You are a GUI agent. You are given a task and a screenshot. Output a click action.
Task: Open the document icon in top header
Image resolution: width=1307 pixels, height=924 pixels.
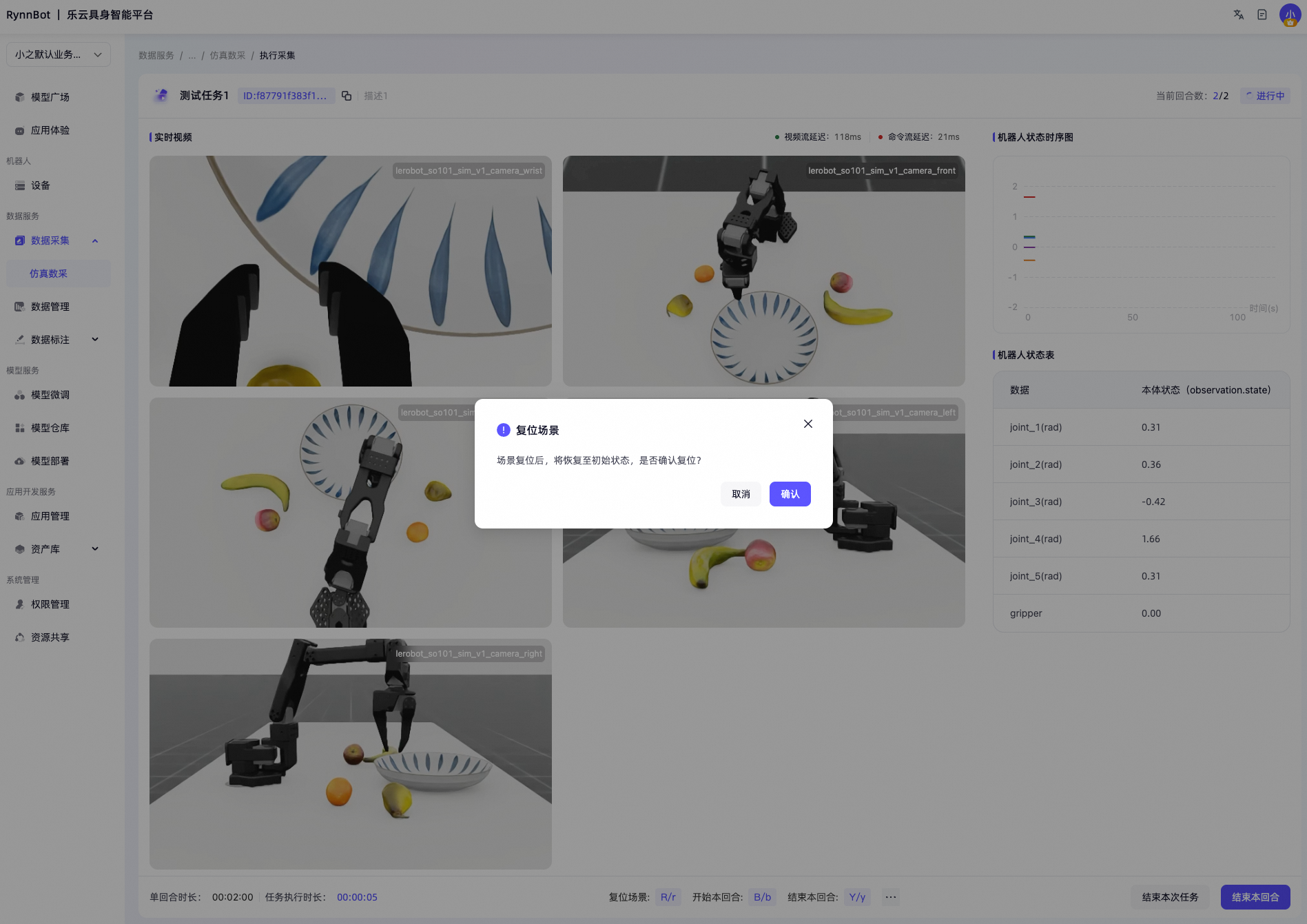pos(1262,14)
